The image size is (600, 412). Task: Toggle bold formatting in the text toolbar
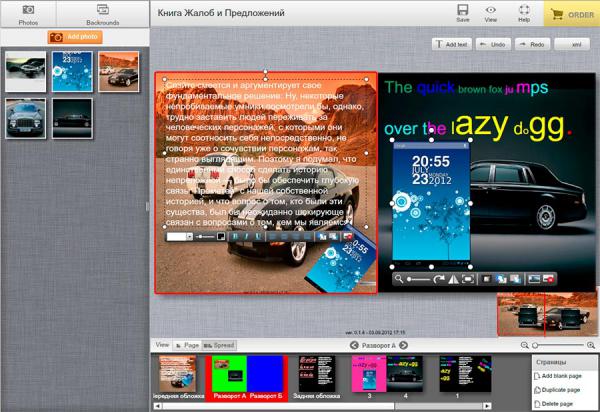coord(235,236)
